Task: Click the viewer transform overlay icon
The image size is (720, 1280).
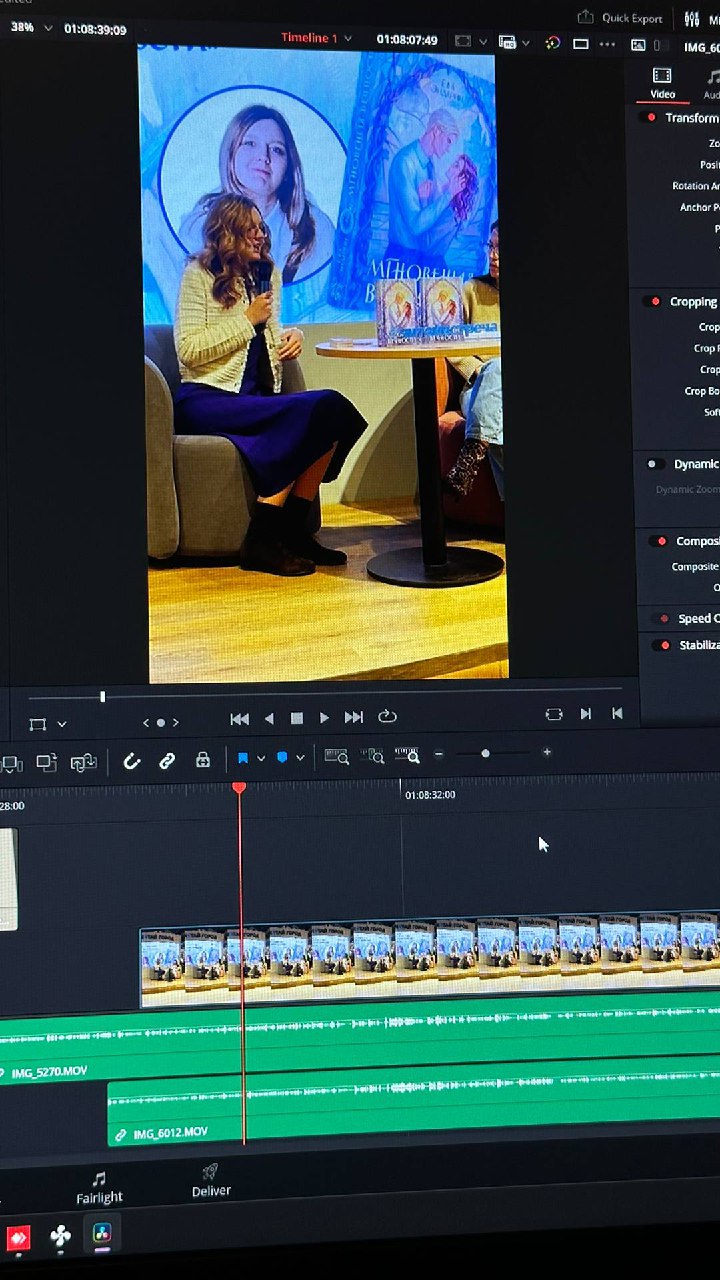Action: [x=38, y=724]
